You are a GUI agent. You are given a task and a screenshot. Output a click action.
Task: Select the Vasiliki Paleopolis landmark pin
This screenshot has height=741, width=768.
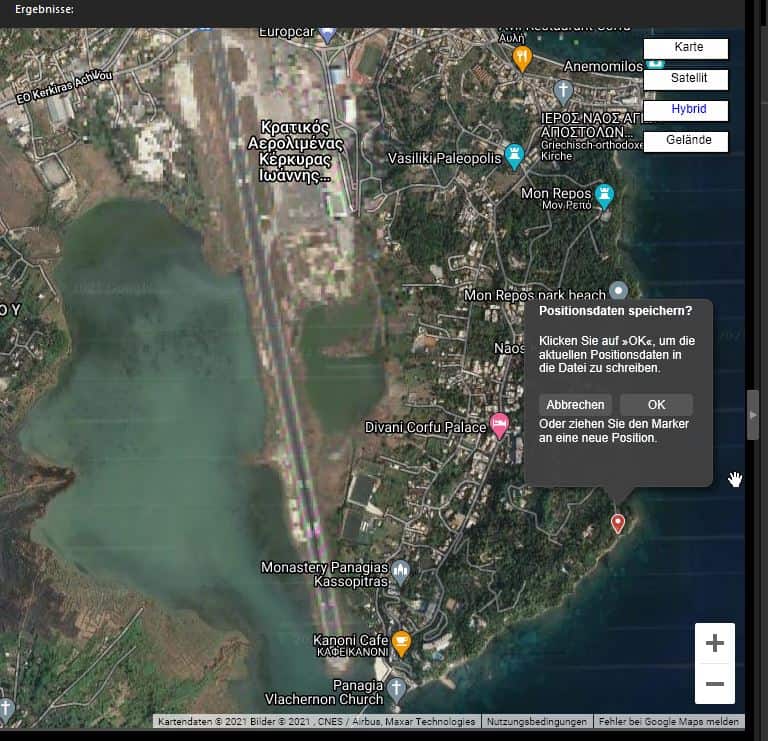pyautogui.click(x=514, y=157)
